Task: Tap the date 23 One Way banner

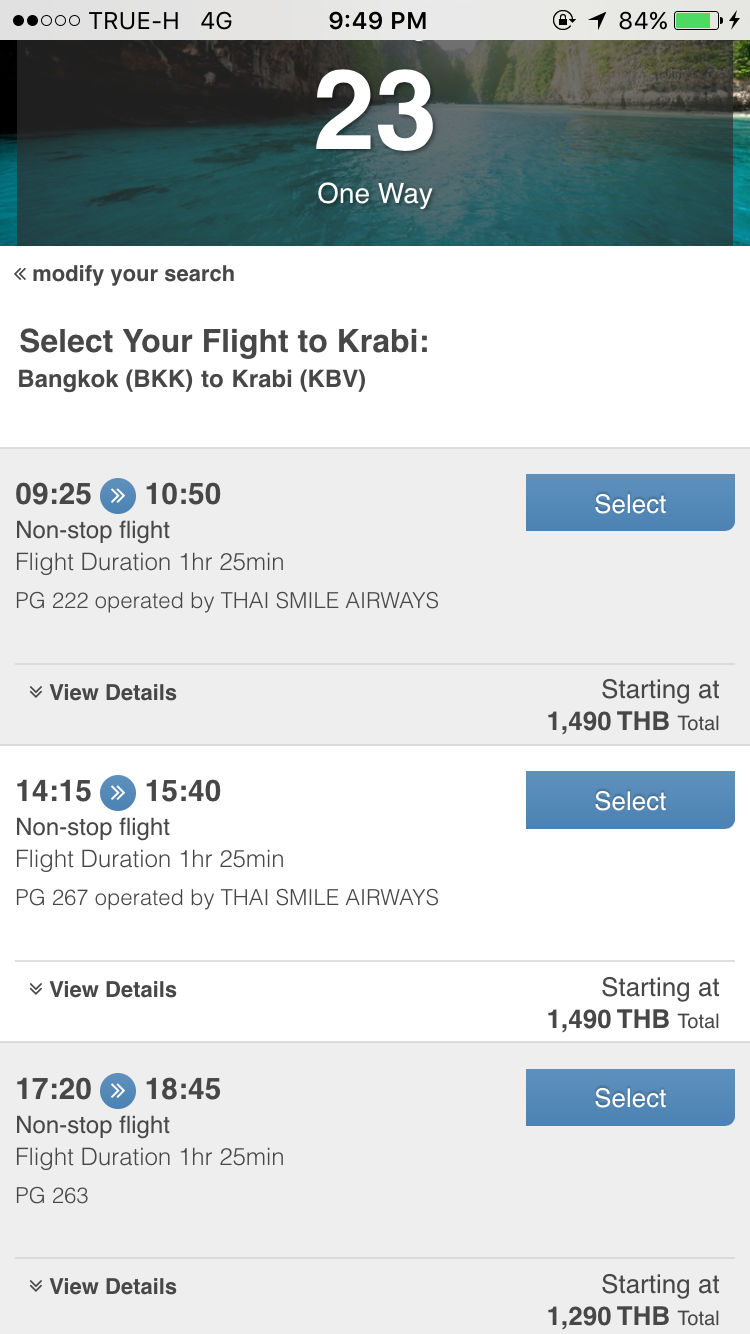Action: coord(375,143)
